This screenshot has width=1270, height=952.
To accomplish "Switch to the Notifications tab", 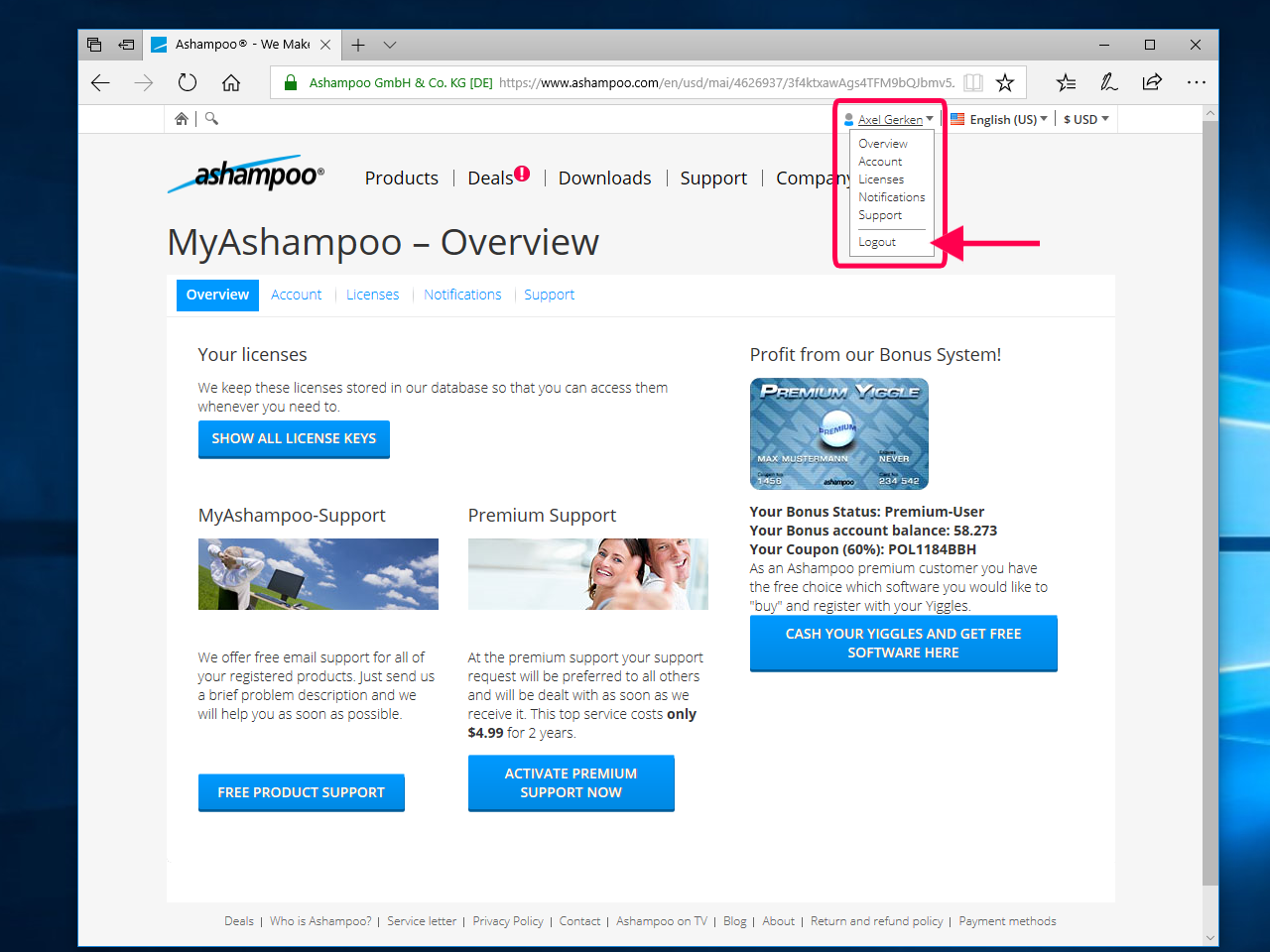I will coord(462,295).
